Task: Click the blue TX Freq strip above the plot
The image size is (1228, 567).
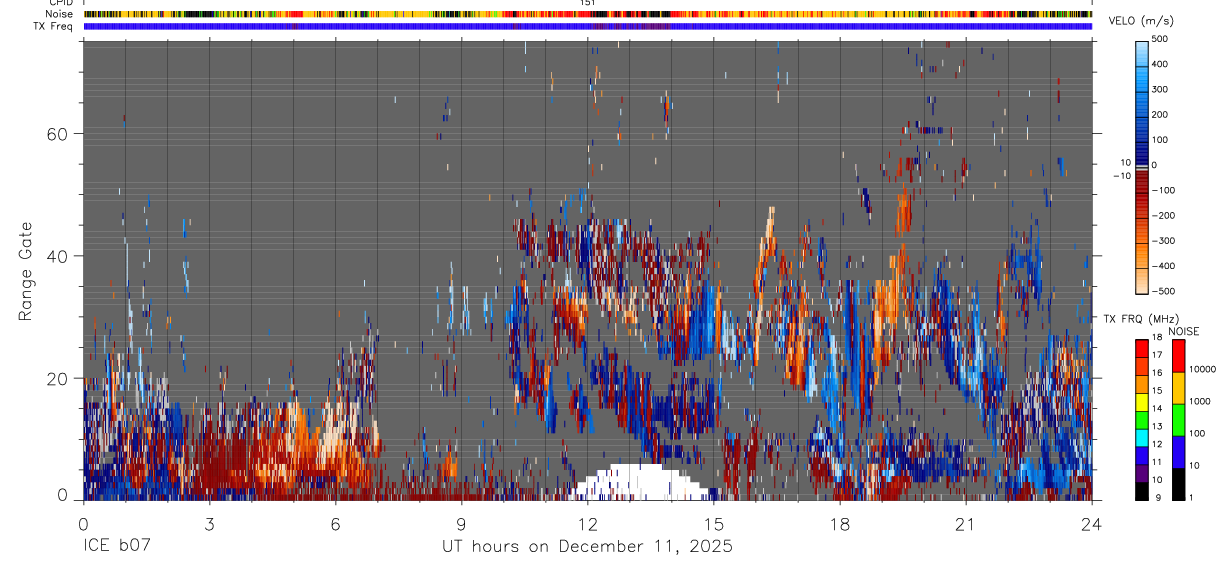Action: pyautogui.click(x=588, y=26)
